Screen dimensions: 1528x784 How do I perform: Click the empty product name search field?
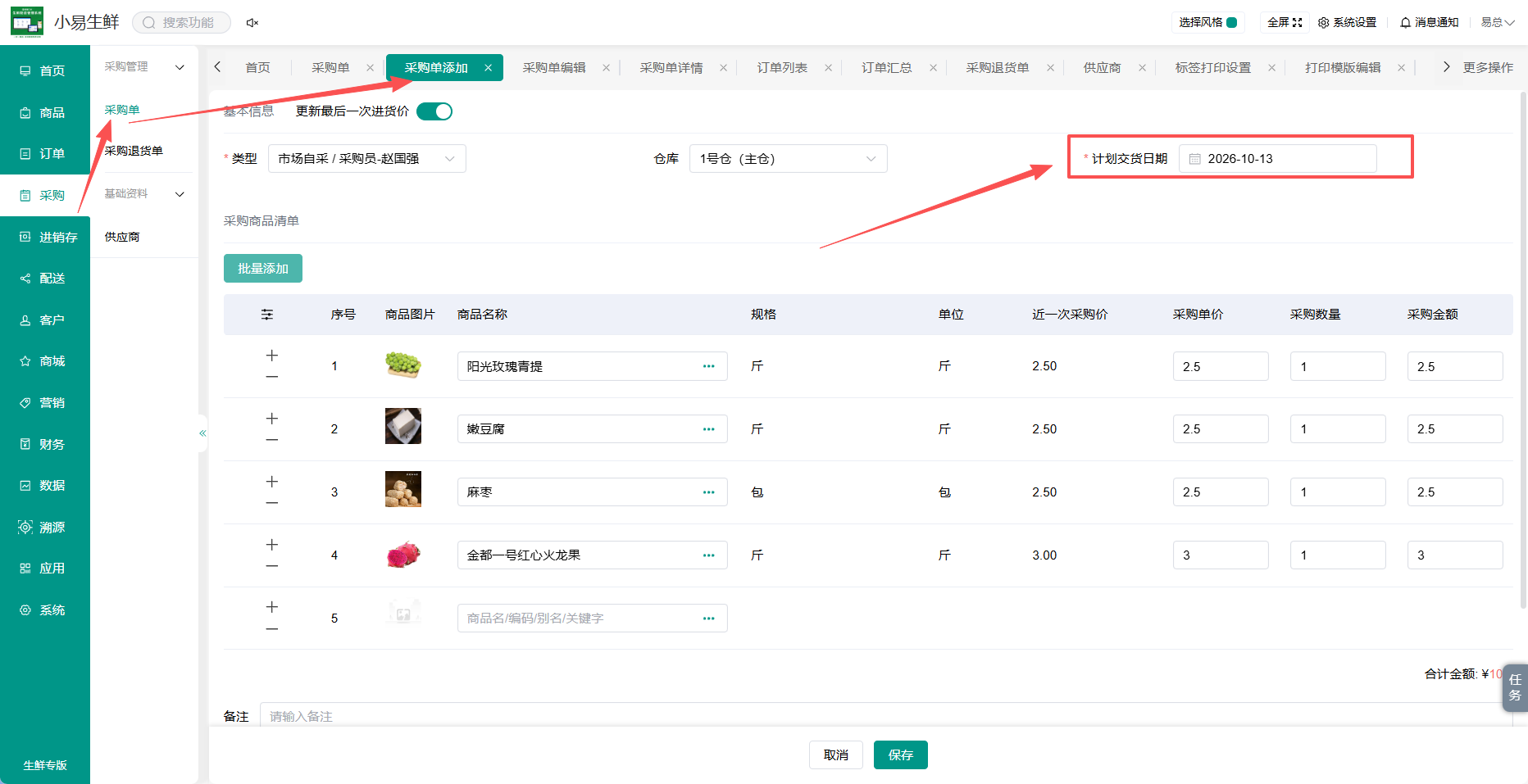point(593,619)
